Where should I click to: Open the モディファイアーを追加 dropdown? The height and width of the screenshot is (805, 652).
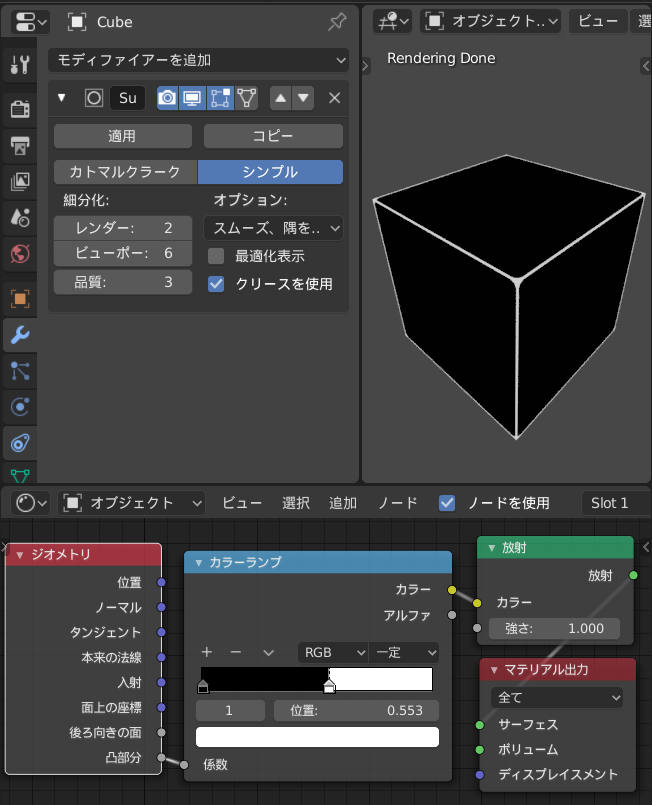point(198,60)
